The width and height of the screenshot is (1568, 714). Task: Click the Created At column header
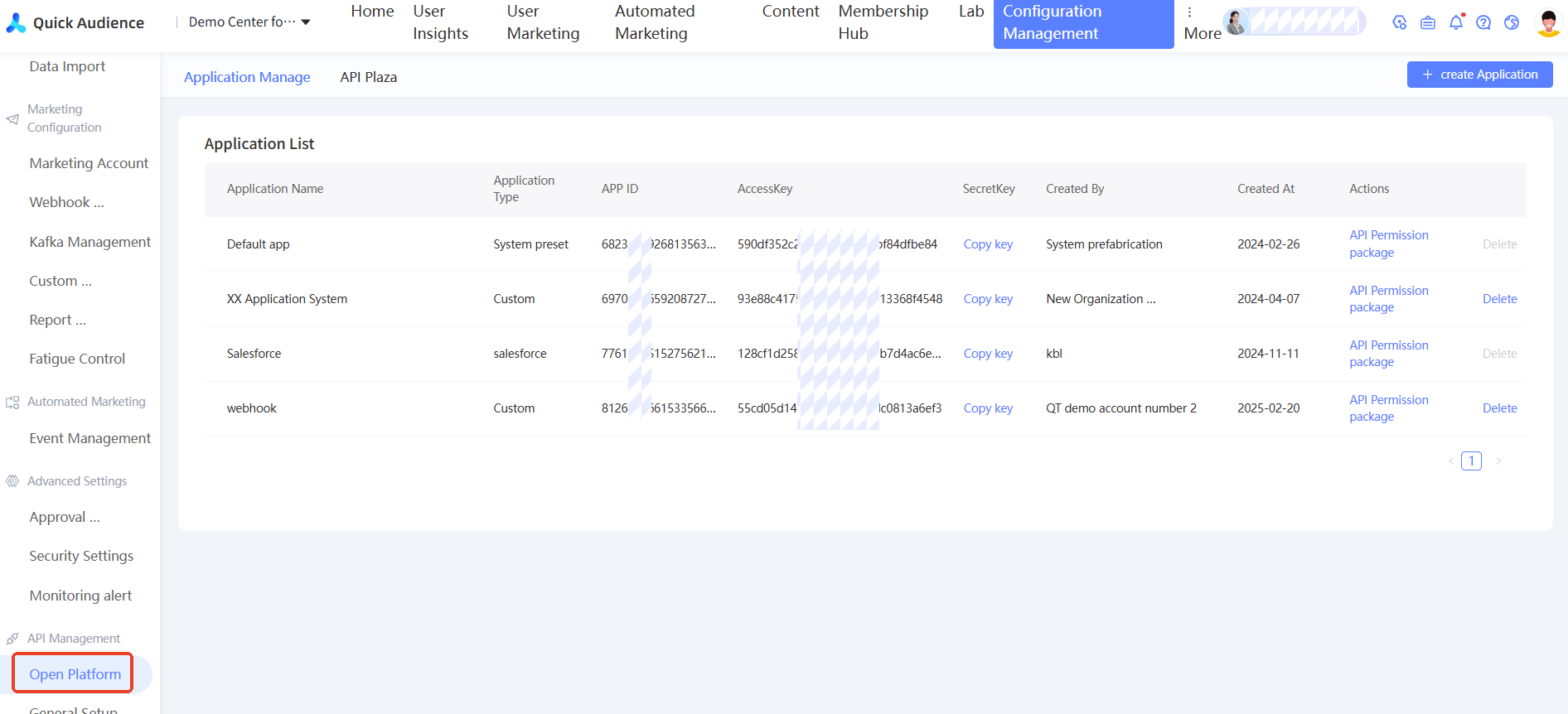coord(1266,189)
